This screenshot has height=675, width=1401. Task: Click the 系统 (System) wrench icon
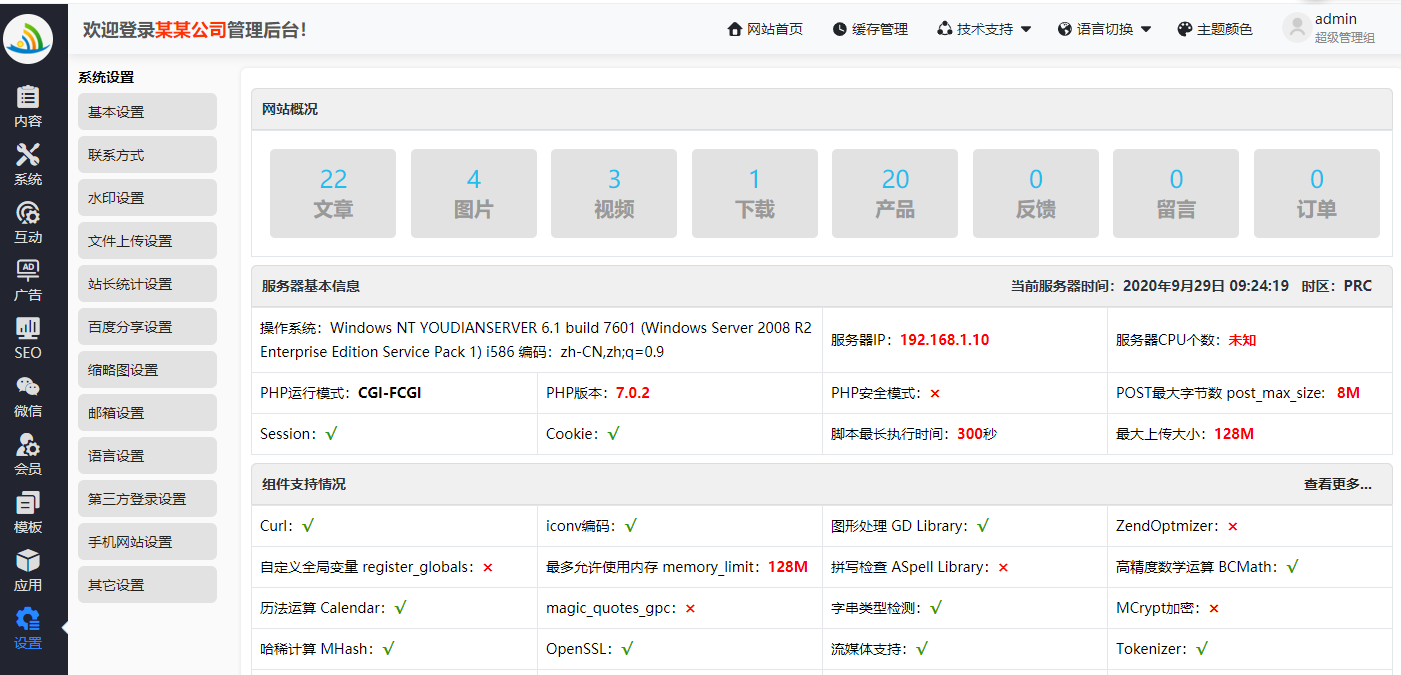28,165
